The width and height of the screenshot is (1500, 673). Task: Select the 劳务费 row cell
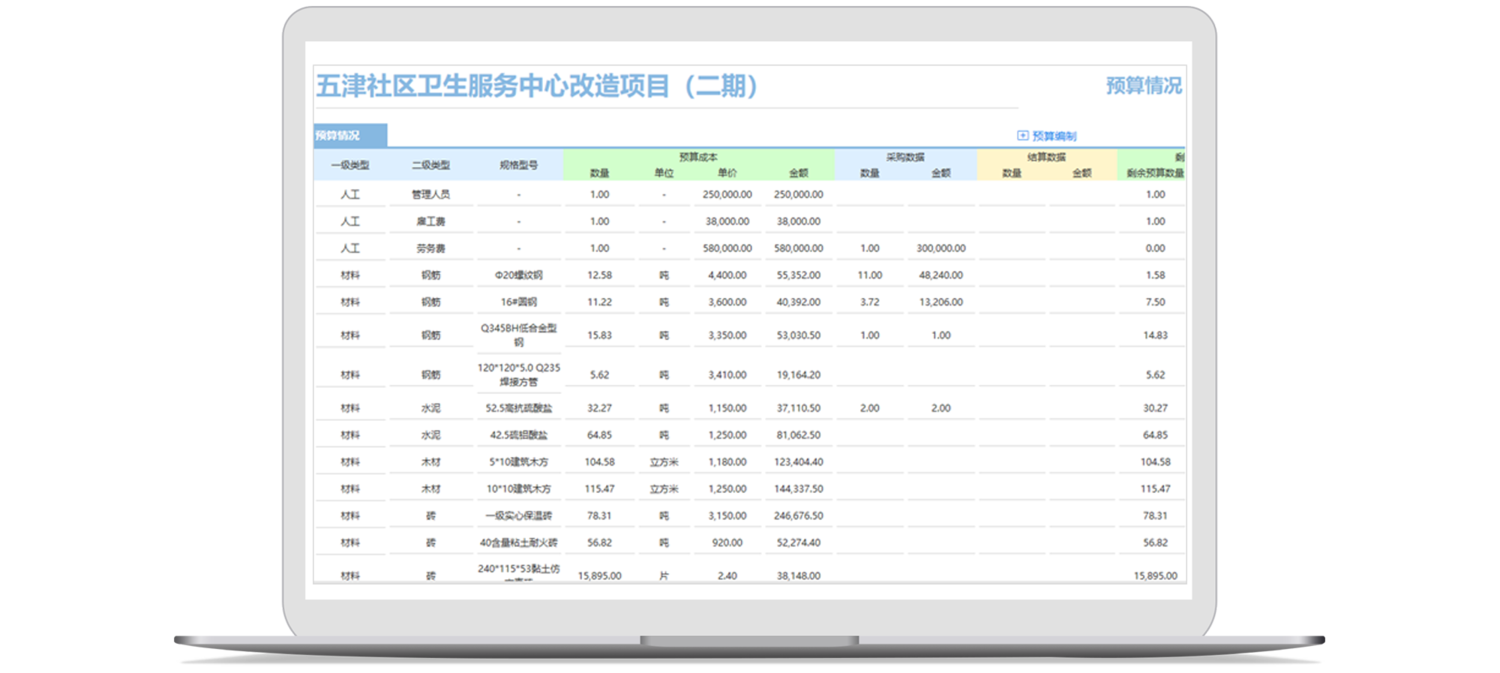coord(431,248)
